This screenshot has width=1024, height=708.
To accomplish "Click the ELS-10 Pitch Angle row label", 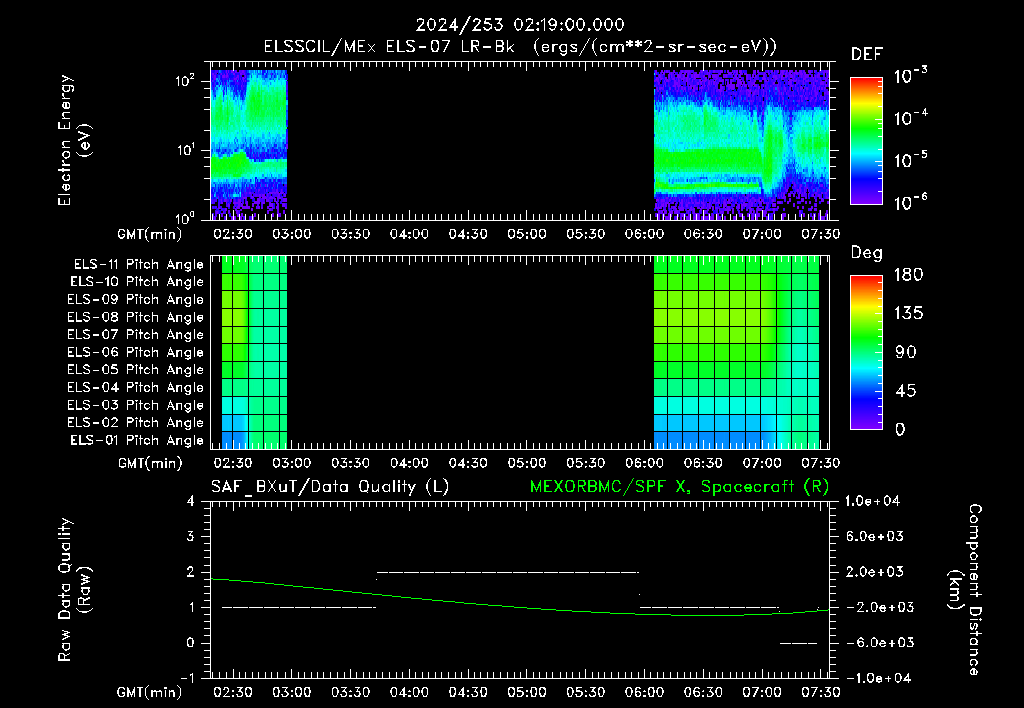I will pyautogui.click(x=137, y=282).
